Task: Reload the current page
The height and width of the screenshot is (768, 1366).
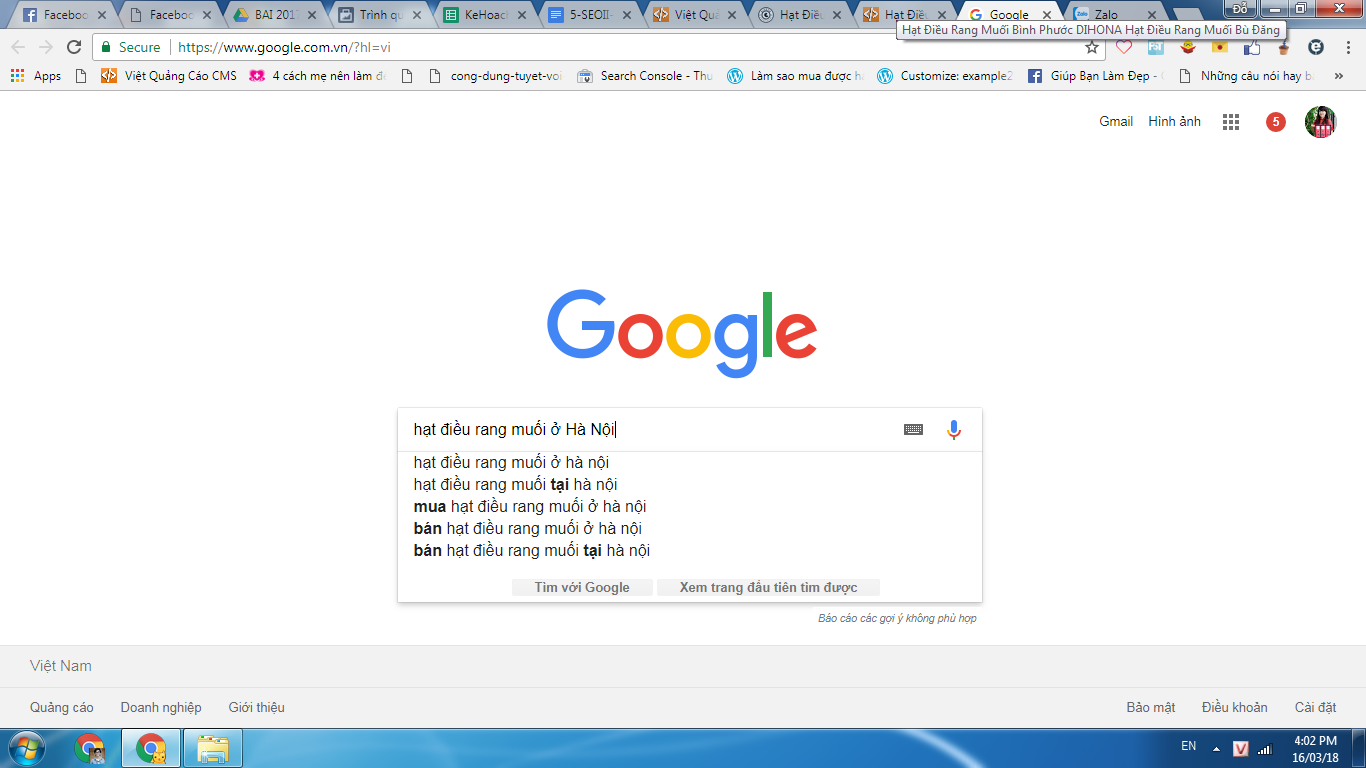Action: [x=74, y=47]
